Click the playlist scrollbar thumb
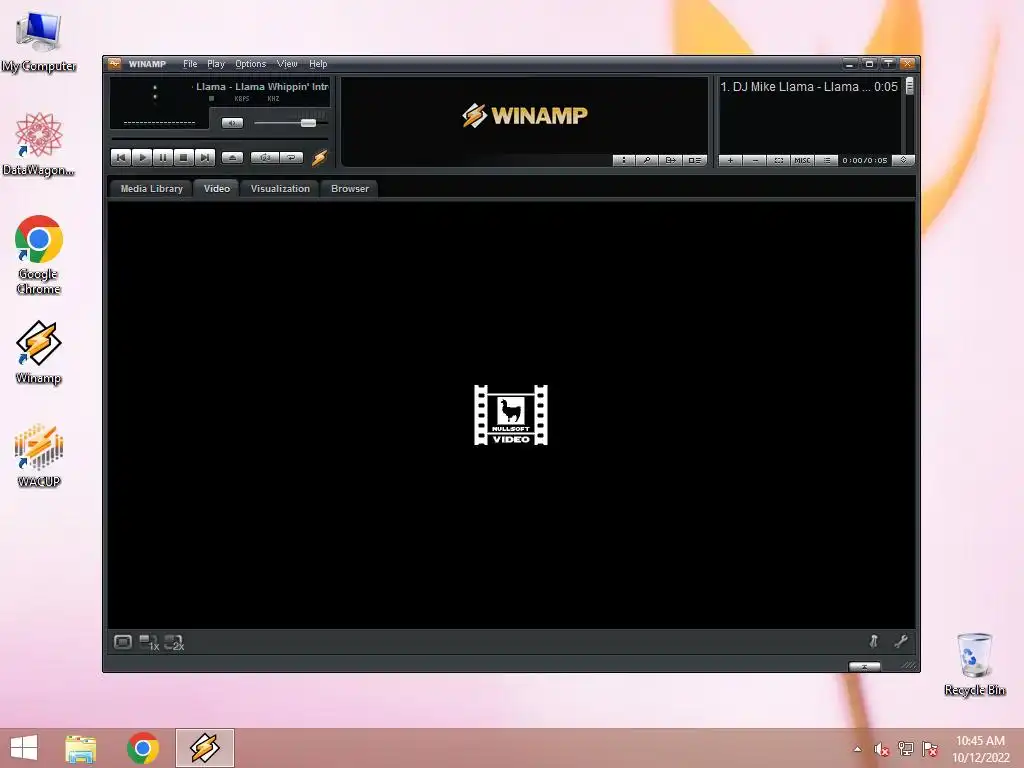1024x768 pixels. pyautogui.click(x=909, y=86)
